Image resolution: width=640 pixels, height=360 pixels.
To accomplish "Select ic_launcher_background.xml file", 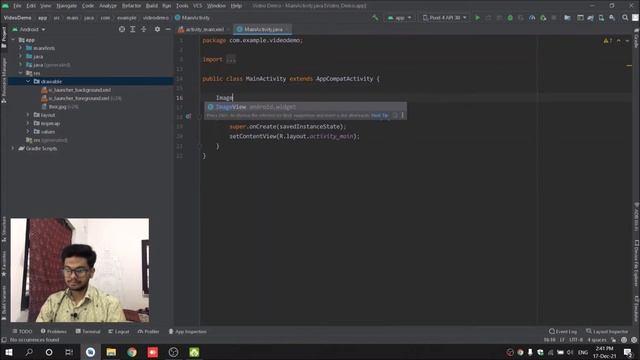I will (76, 90).
